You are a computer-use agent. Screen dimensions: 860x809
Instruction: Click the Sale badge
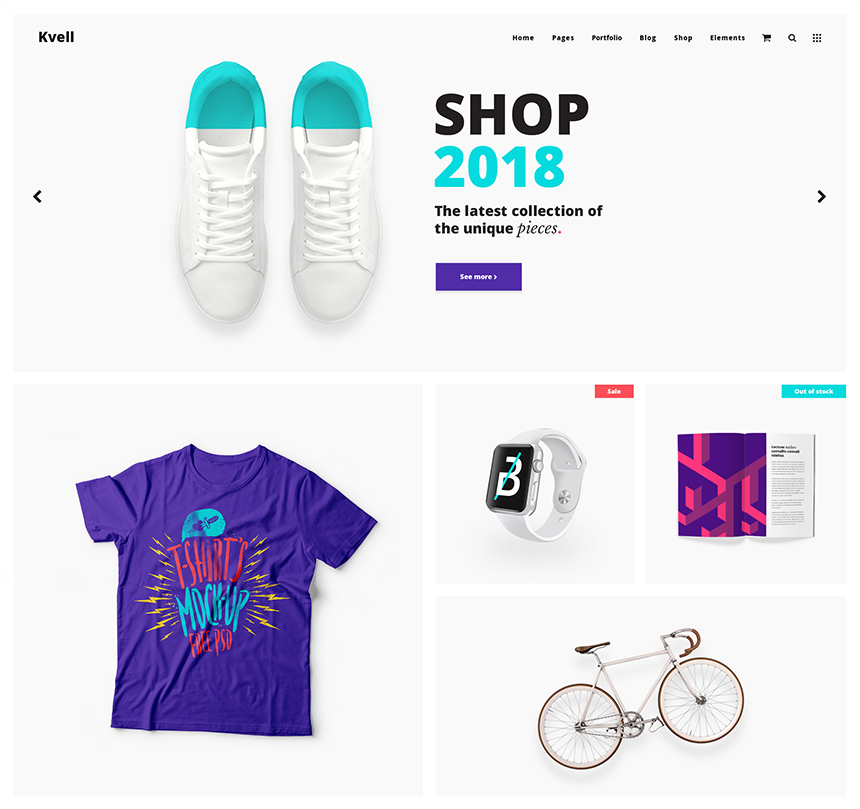pyautogui.click(x=614, y=391)
